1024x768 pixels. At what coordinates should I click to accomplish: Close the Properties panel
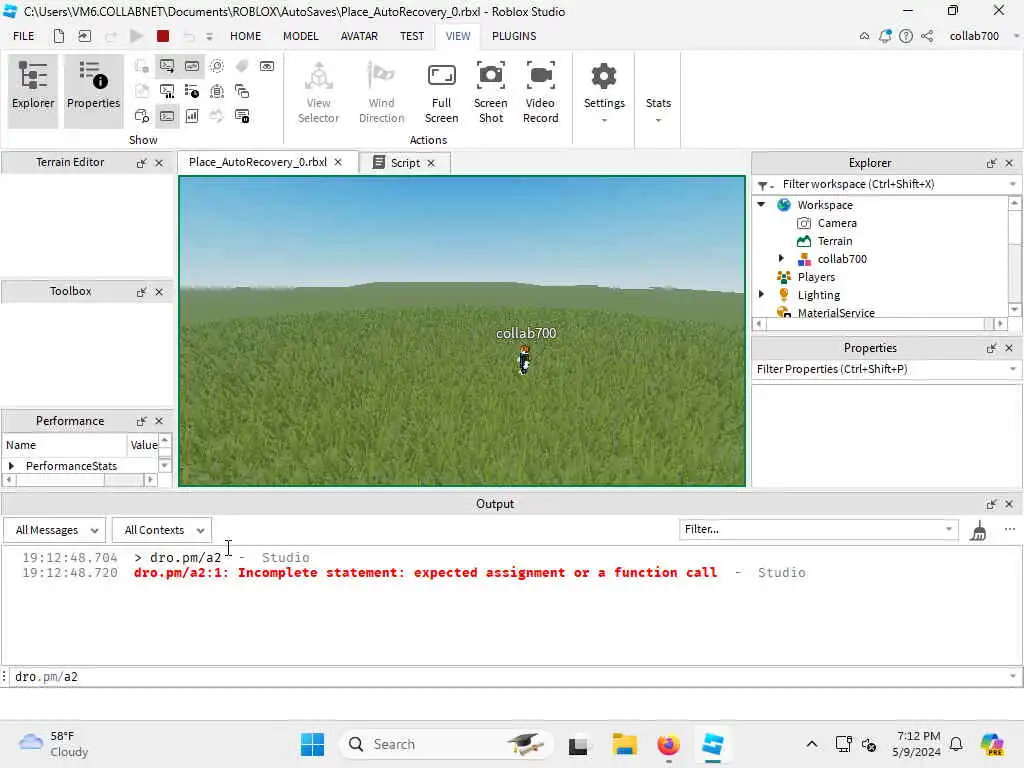1009,348
